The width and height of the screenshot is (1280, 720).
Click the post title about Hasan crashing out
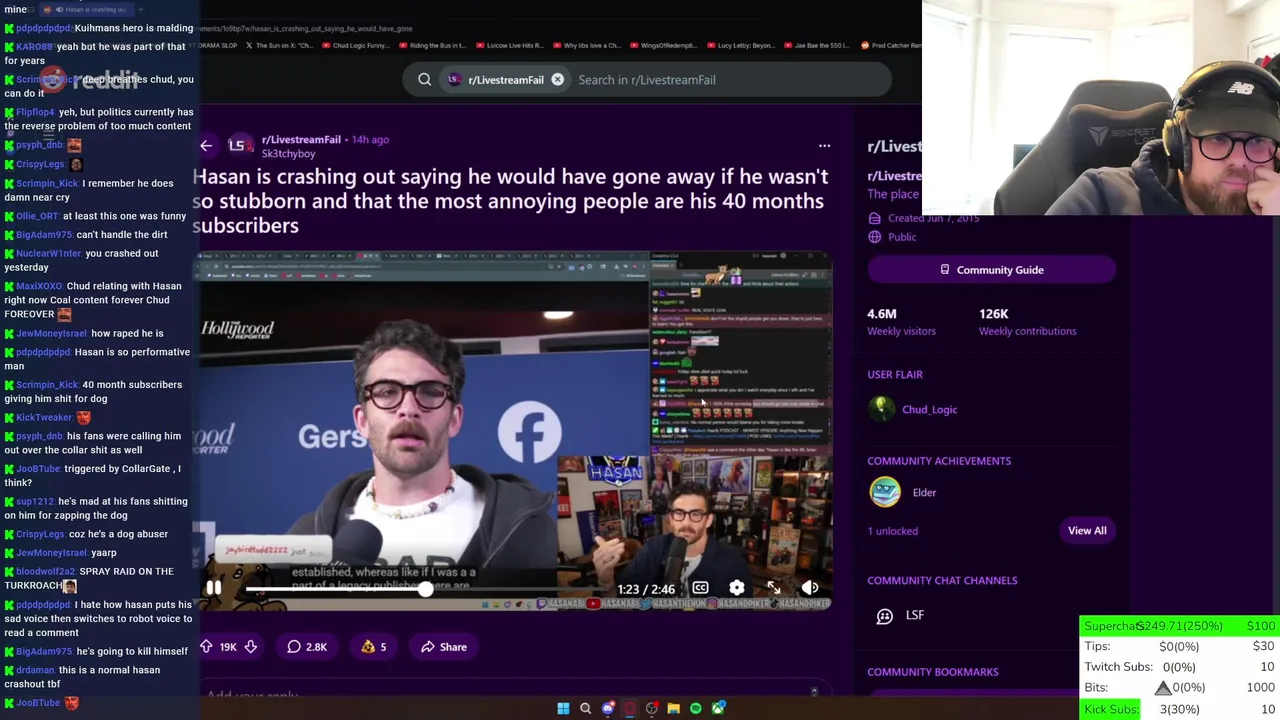510,201
